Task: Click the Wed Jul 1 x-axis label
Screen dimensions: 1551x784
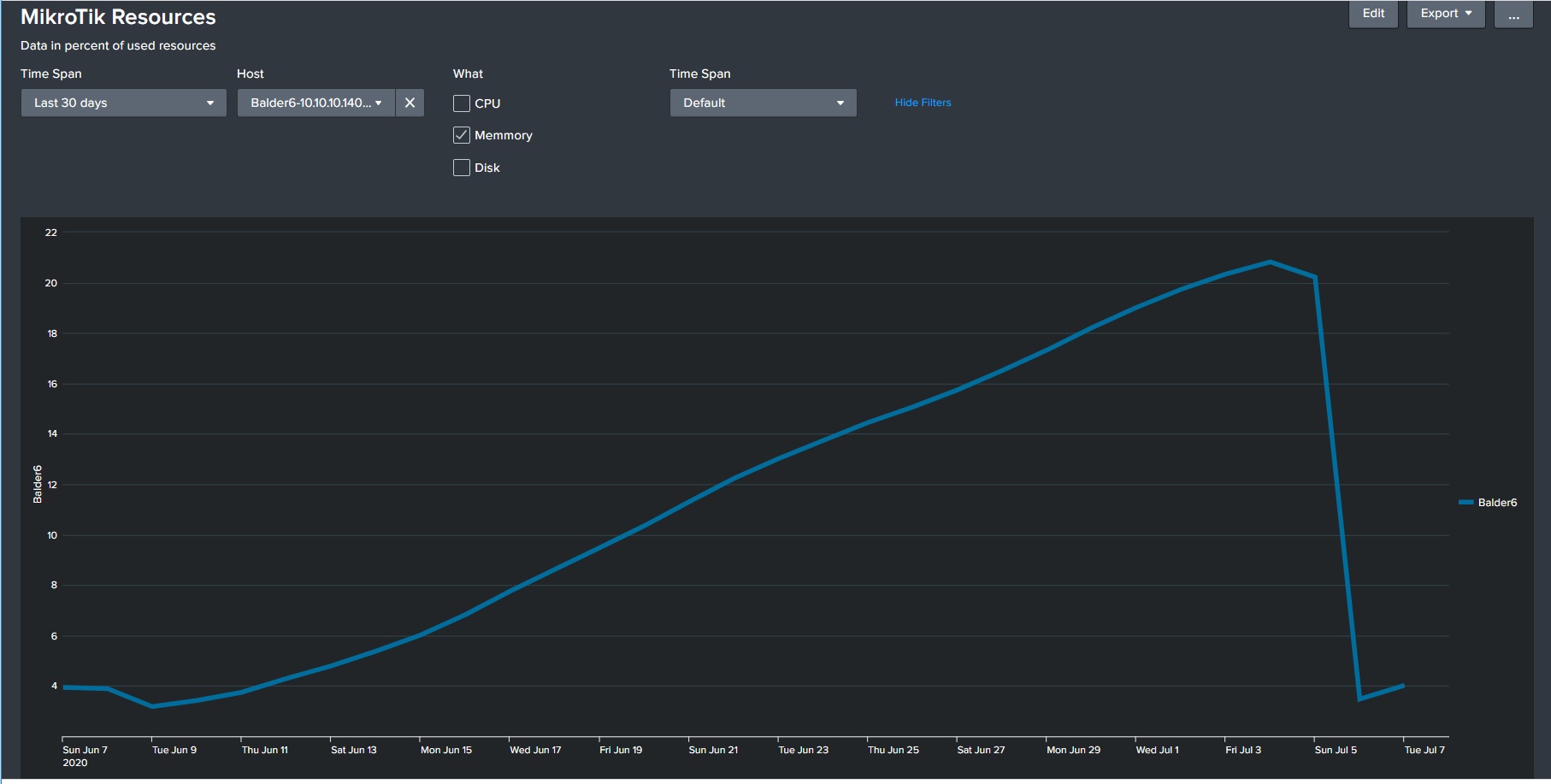Action: [1158, 750]
